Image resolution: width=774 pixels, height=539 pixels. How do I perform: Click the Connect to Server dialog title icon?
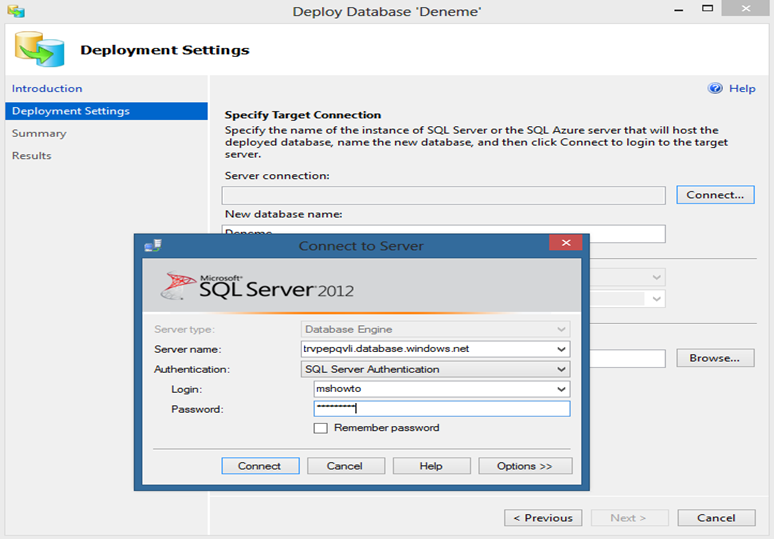[x=153, y=245]
